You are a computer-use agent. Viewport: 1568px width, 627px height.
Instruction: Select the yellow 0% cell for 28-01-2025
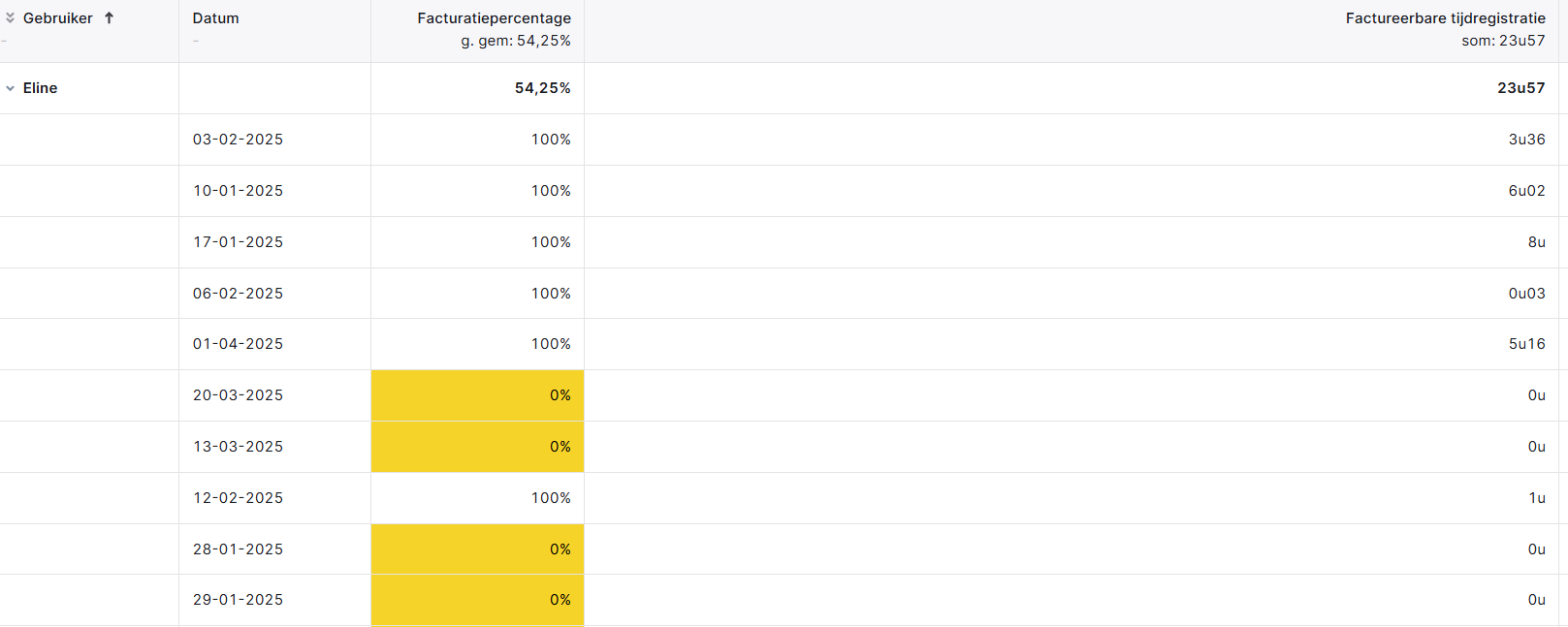pyautogui.click(x=477, y=549)
